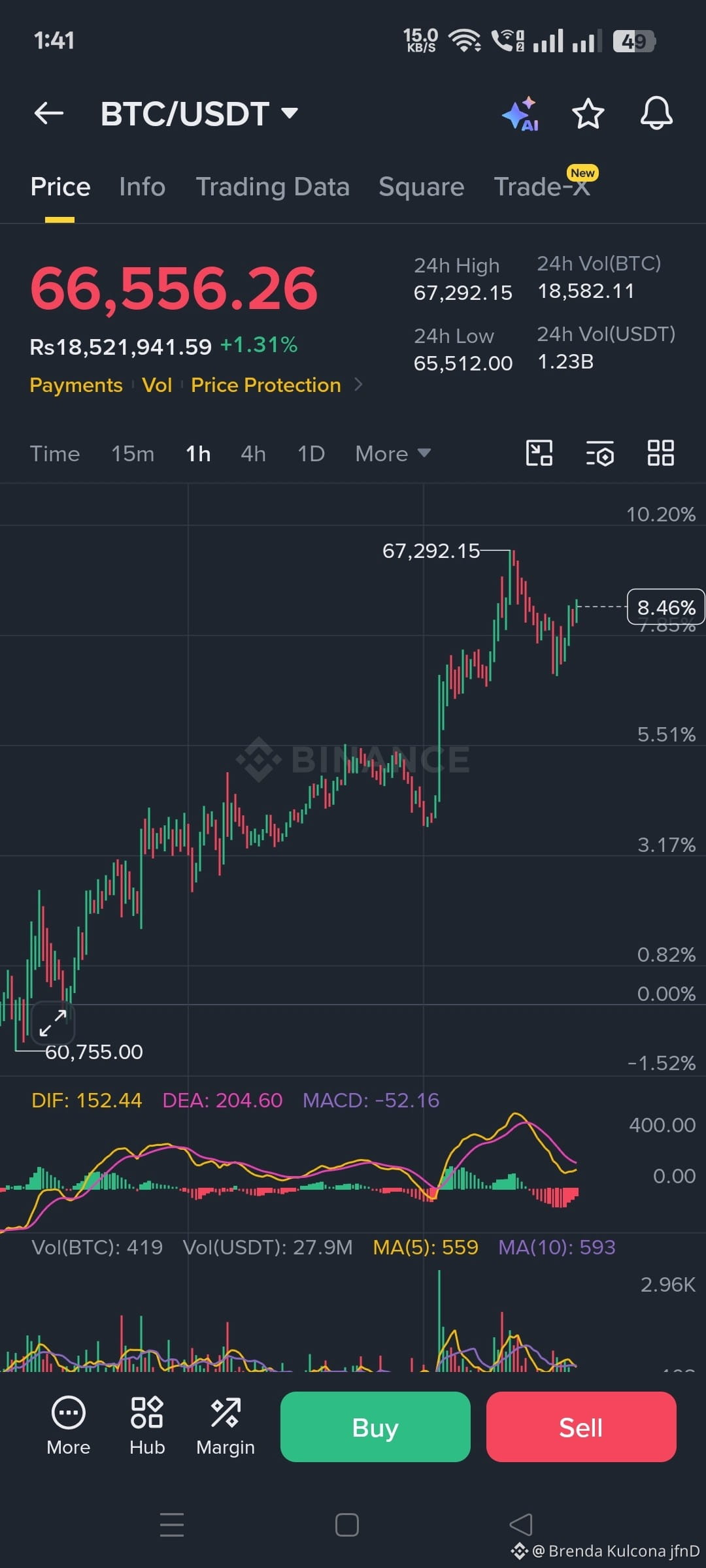Open Margin trading icon
Screen dimensions: 706x1568
click(226, 1425)
